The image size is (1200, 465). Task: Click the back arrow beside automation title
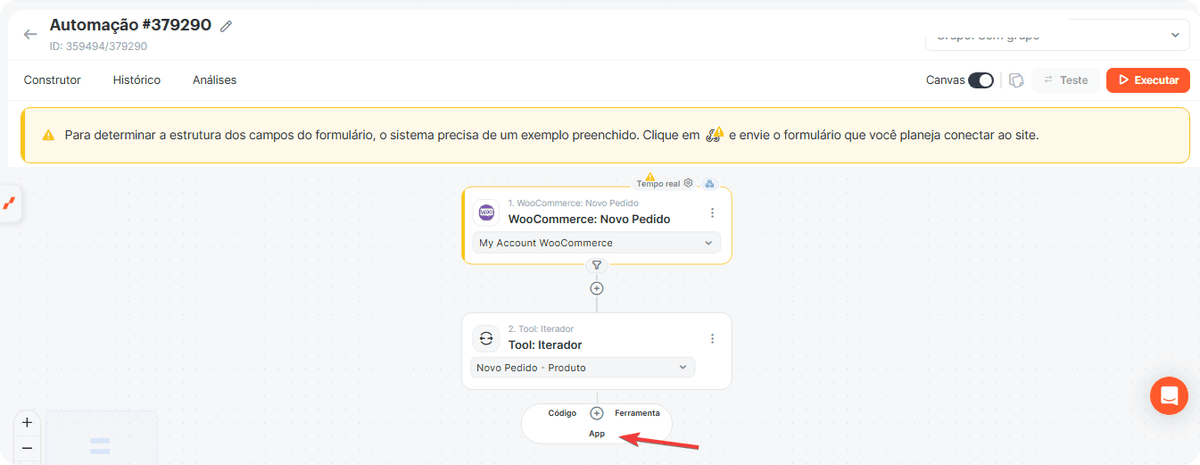click(x=30, y=33)
